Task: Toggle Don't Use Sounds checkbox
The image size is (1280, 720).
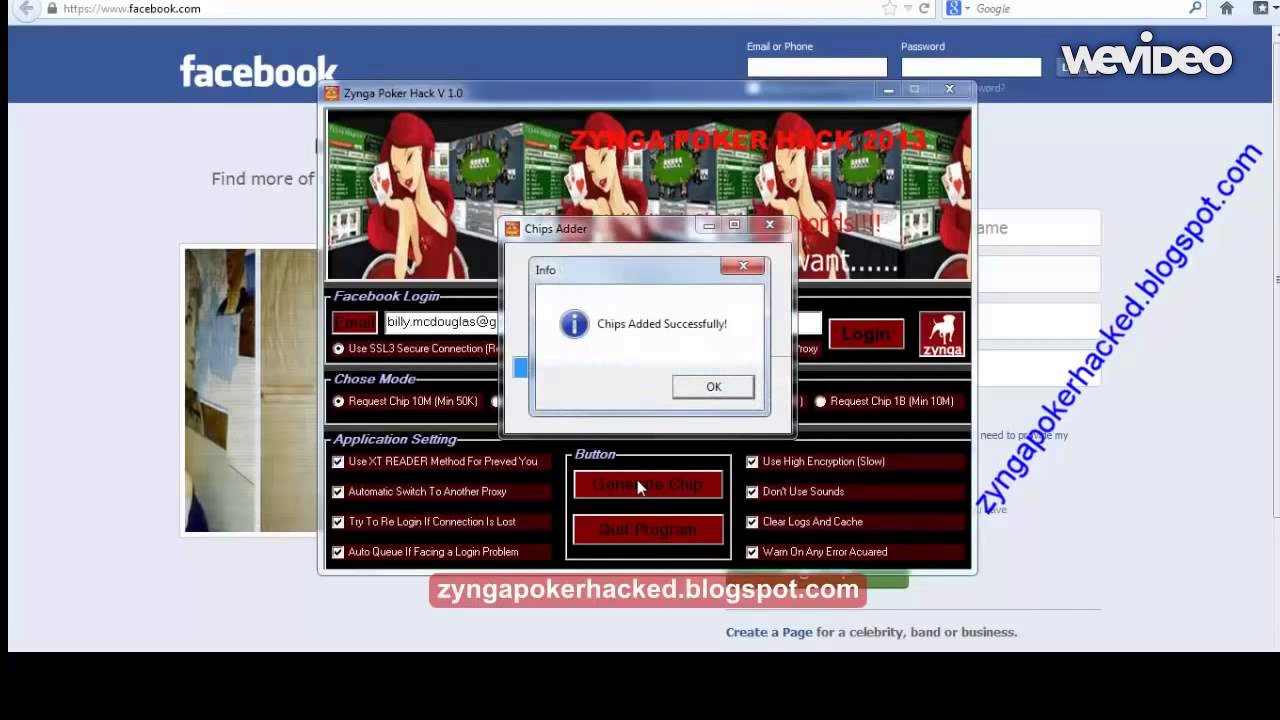Action: [752, 492]
